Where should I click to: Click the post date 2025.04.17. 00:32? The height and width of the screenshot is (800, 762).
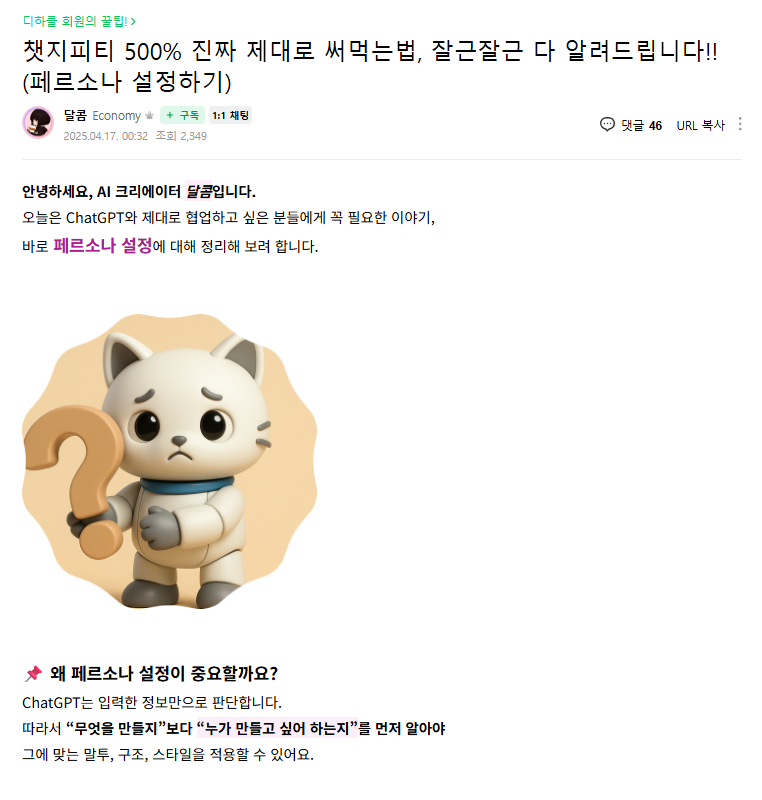(106, 136)
